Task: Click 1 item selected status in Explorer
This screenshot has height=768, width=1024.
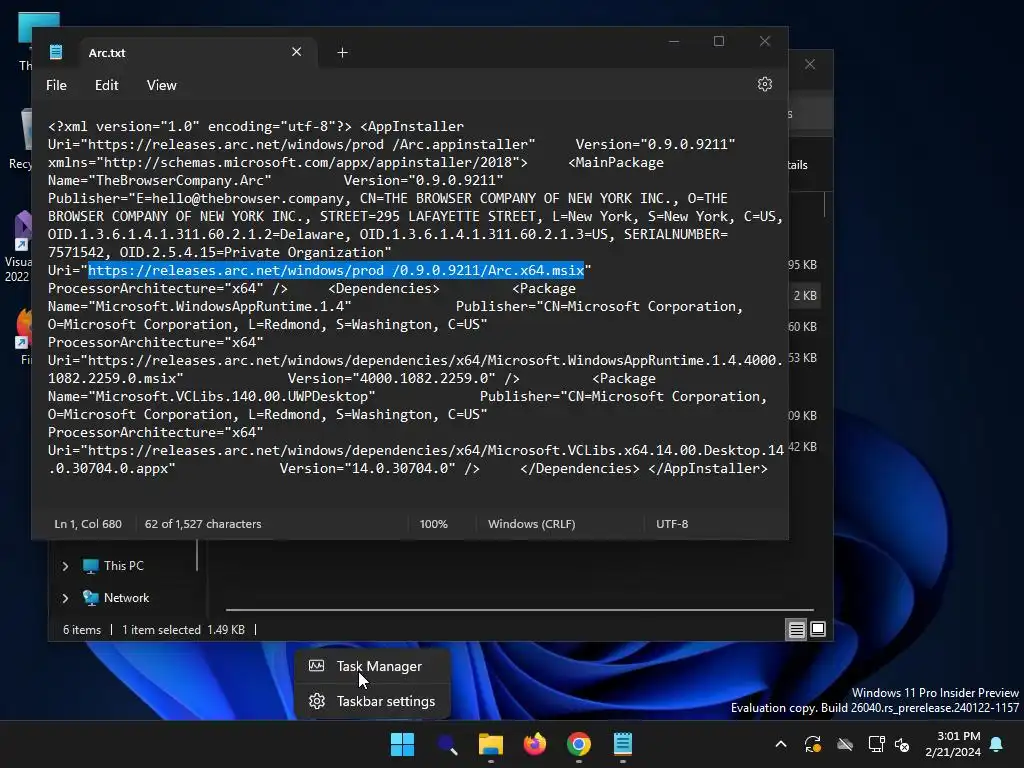Action: pos(161,630)
